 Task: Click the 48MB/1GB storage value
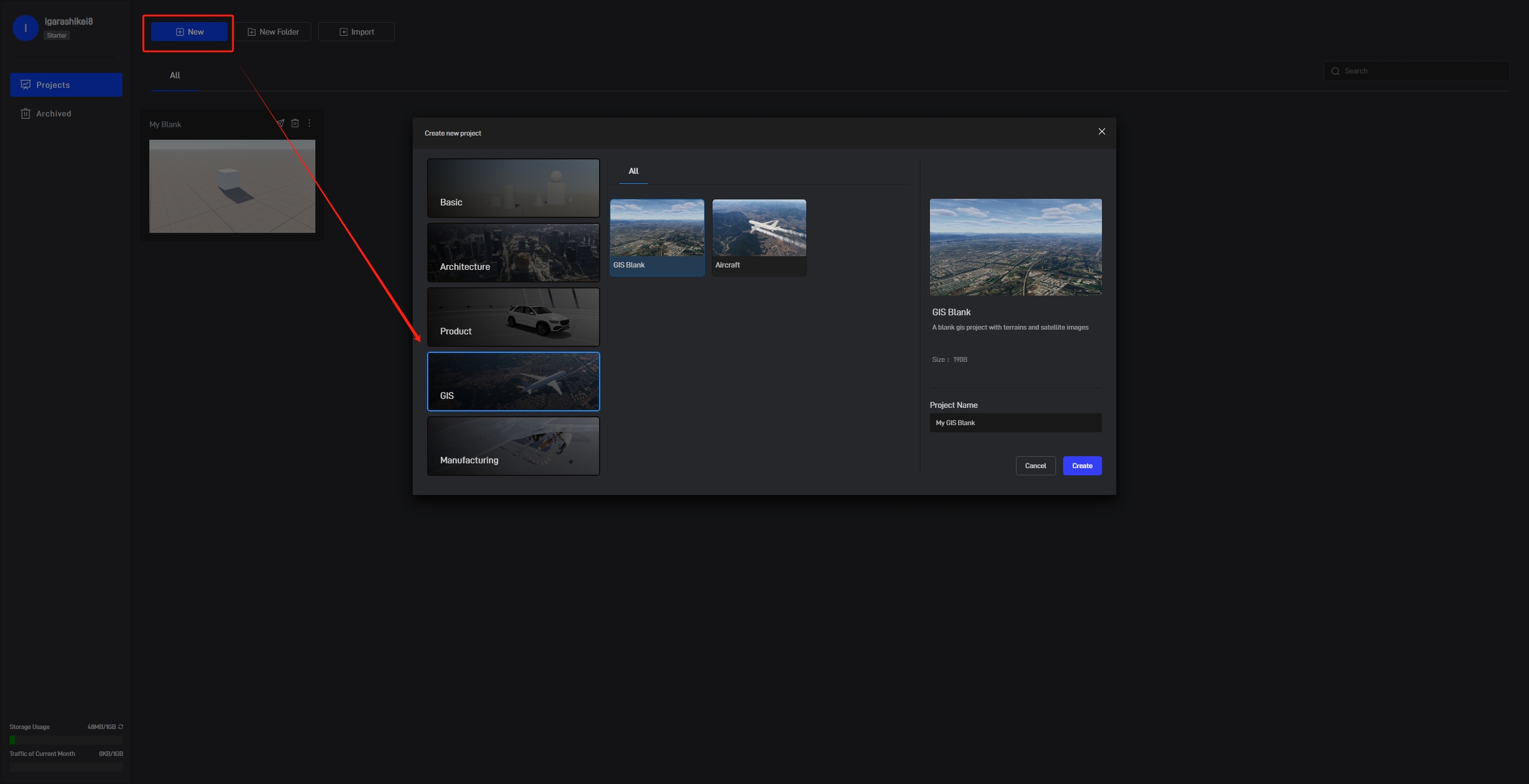pos(102,727)
